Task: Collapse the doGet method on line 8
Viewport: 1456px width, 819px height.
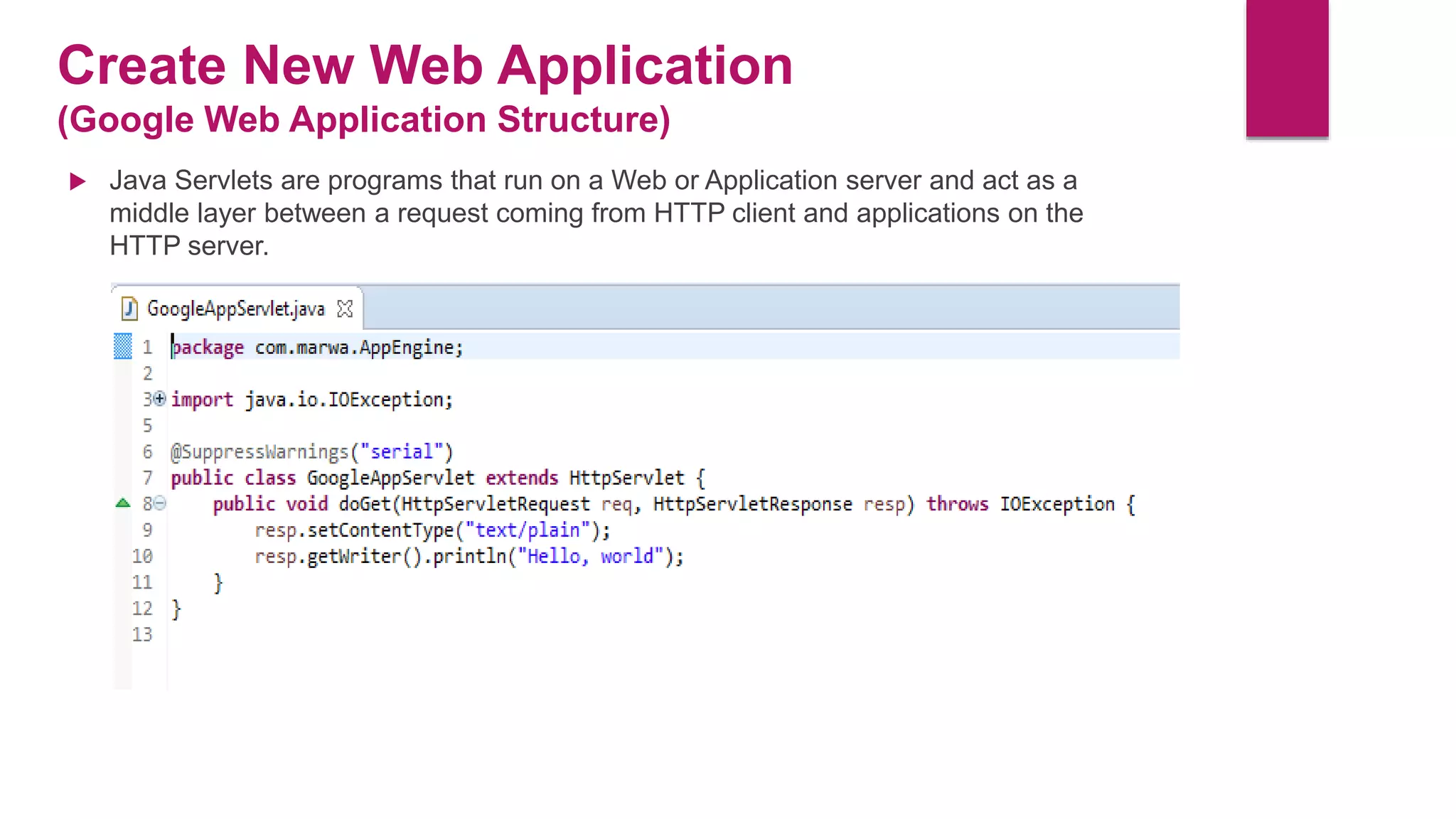Action: [x=160, y=503]
